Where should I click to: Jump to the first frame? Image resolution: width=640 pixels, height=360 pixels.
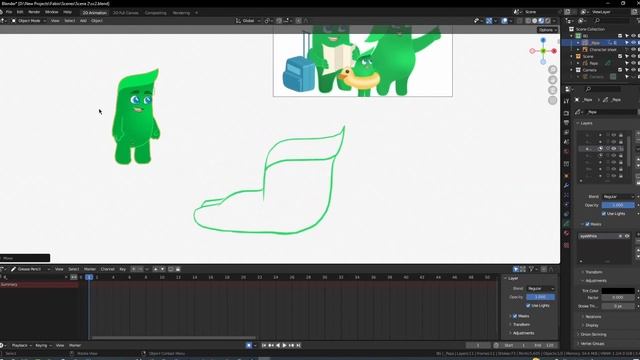[x=264, y=345]
